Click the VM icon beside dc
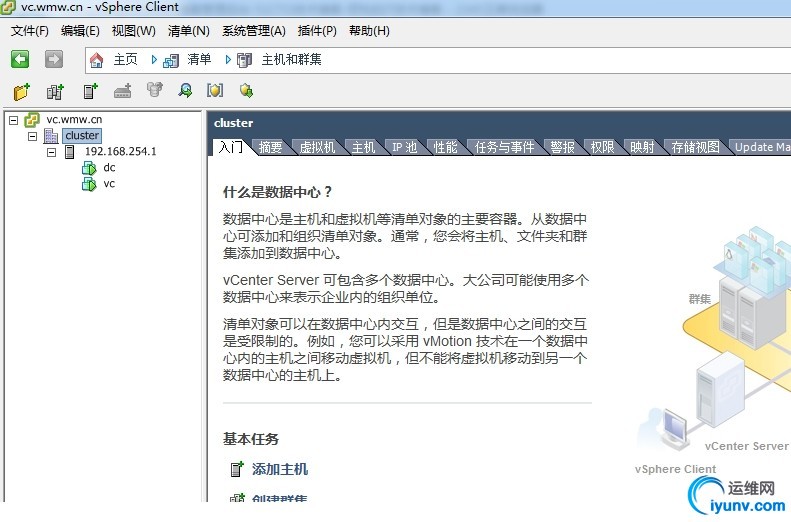Image resolution: width=791 pixels, height=522 pixels. (89, 168)
